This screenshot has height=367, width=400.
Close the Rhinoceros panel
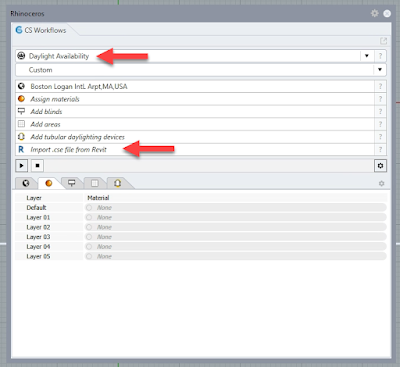[x=387, y=13]
